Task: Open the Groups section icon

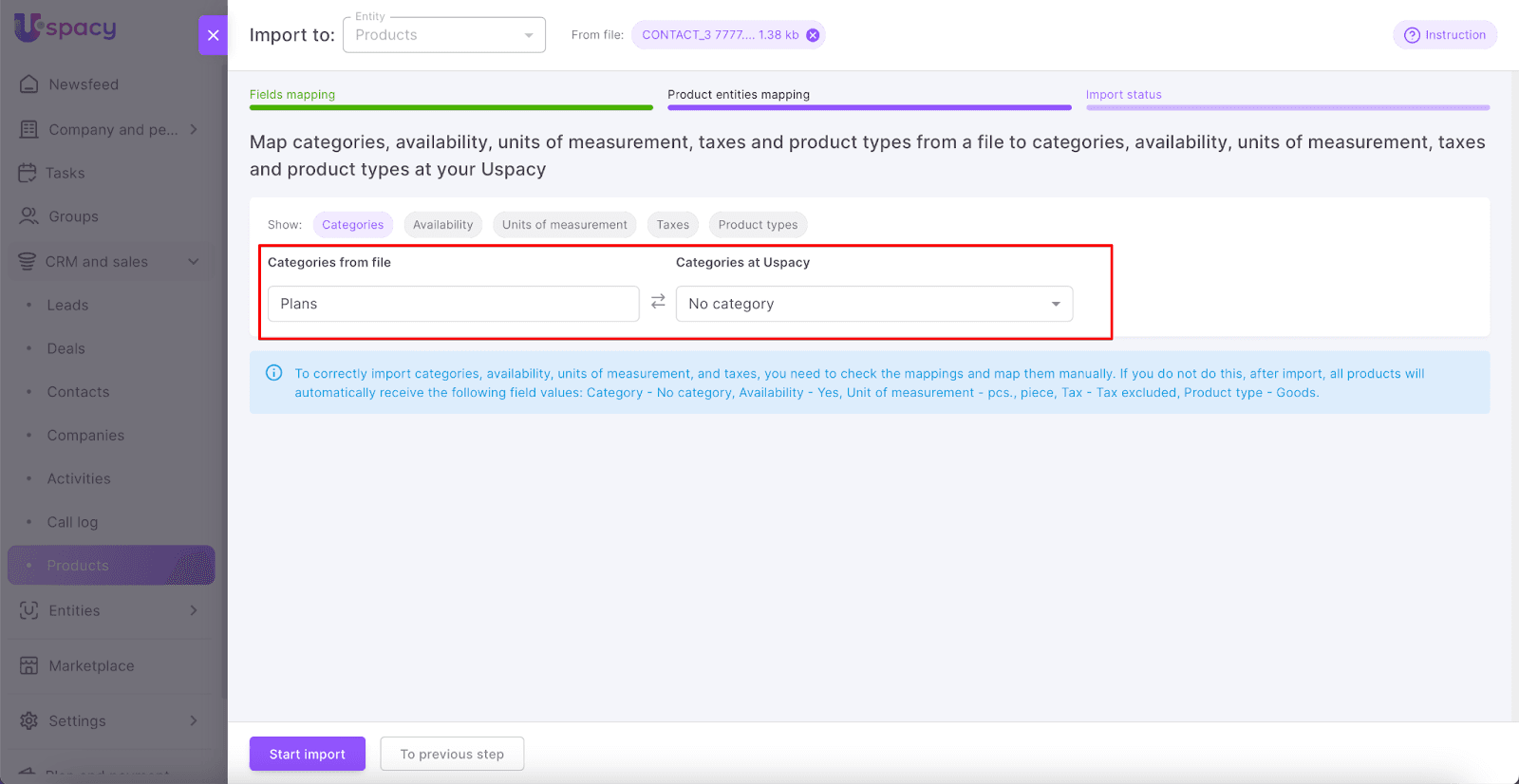Action: click(x=29, y=216)
